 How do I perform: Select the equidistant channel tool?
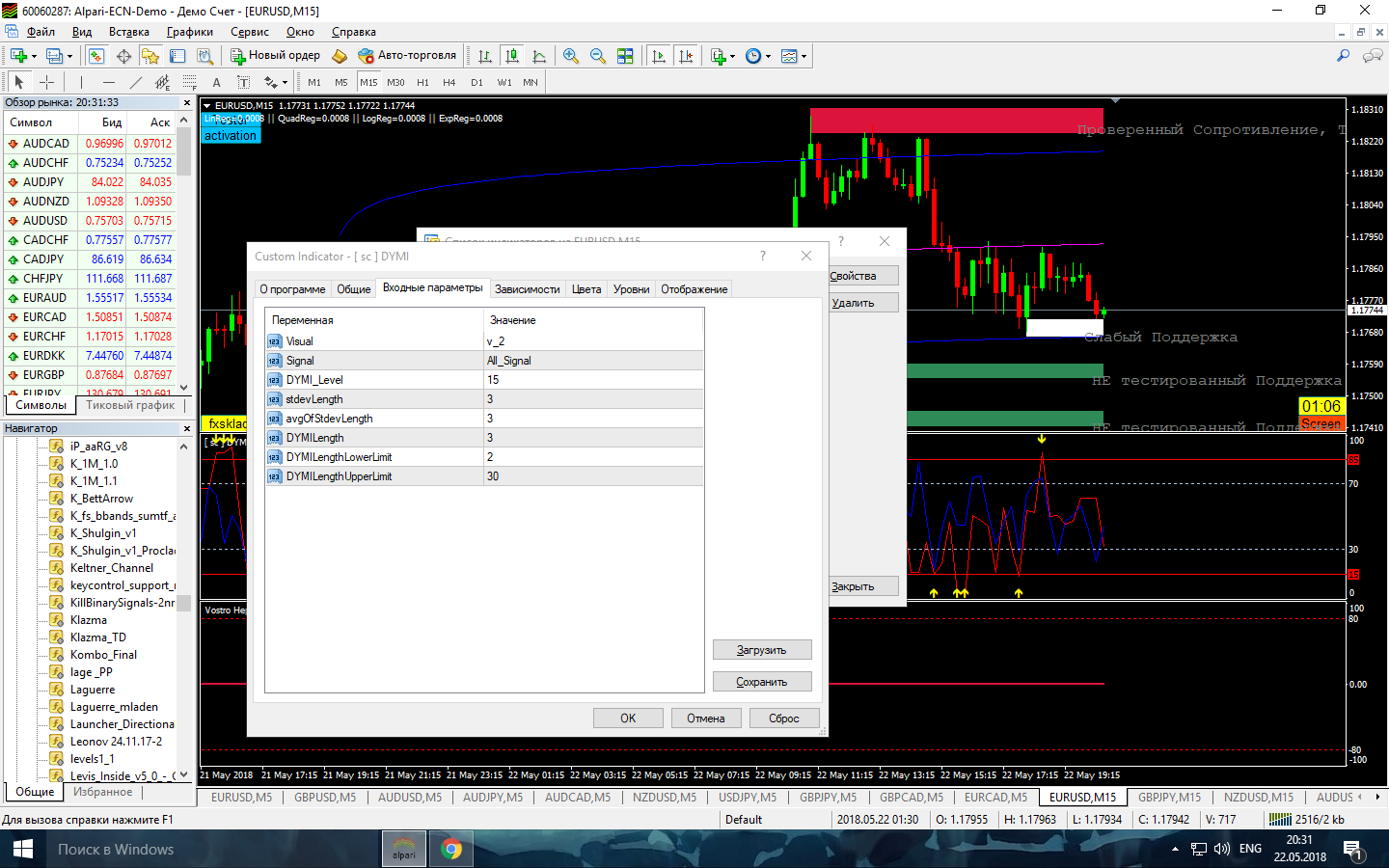(x=163, y=82)
